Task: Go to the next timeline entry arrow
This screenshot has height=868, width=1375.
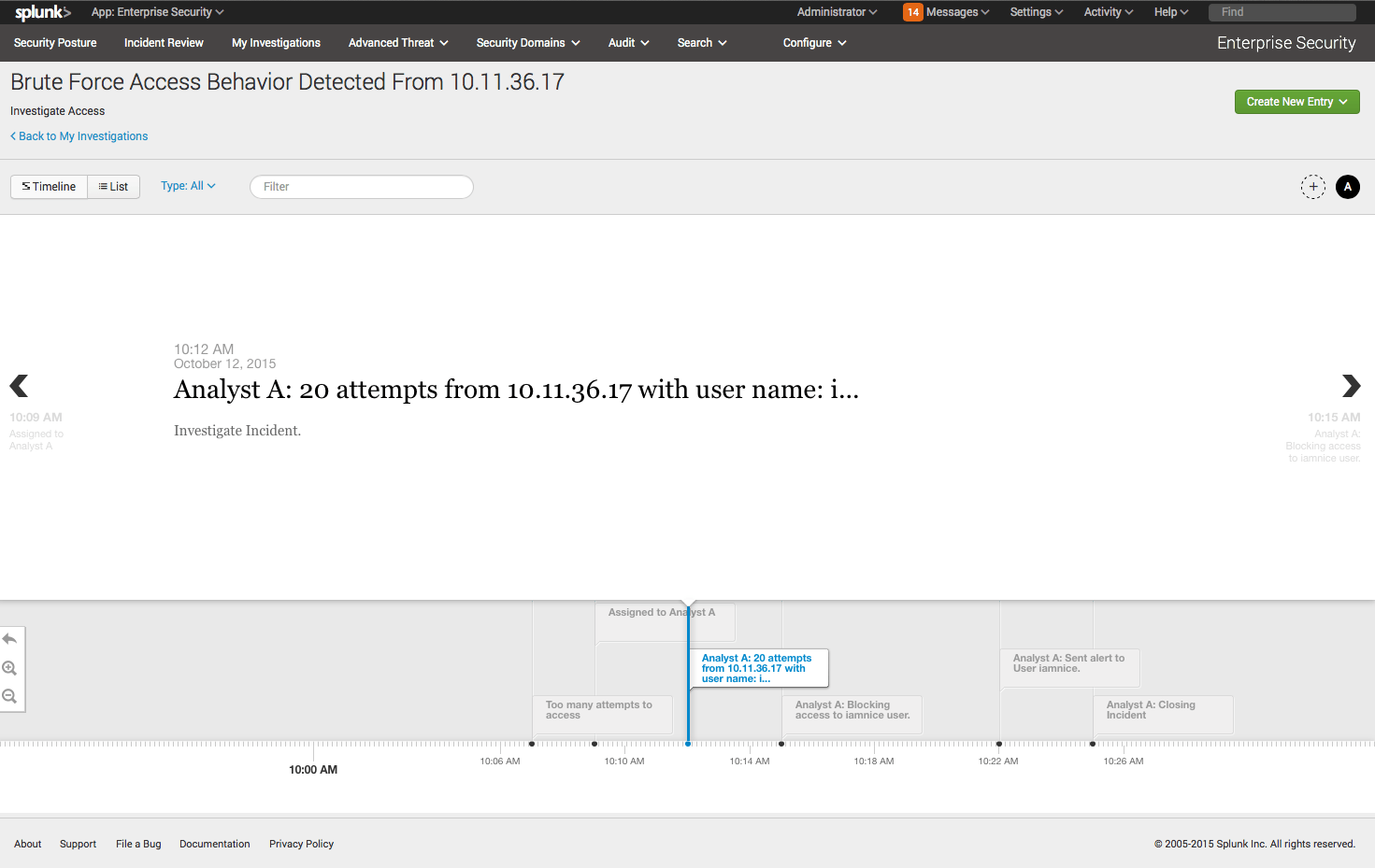Action: coord(1351,386)
